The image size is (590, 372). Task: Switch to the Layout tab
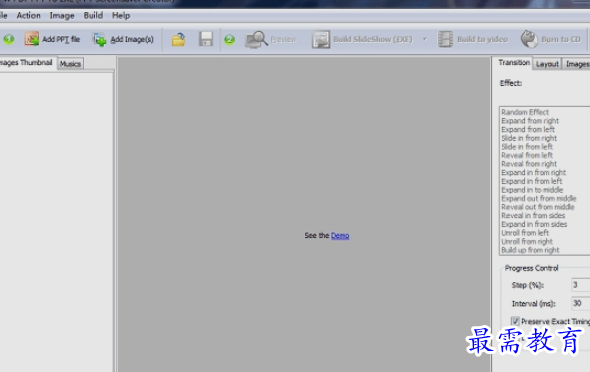(x=547, y=64)
